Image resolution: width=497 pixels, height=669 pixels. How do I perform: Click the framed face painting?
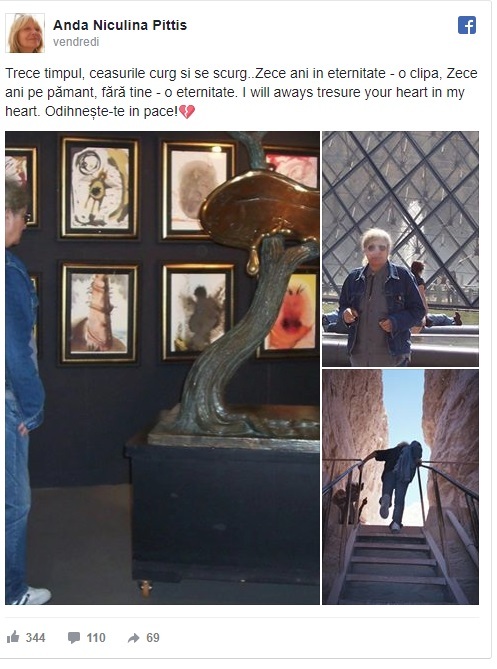pyautogui.click(x=290, y=314)
